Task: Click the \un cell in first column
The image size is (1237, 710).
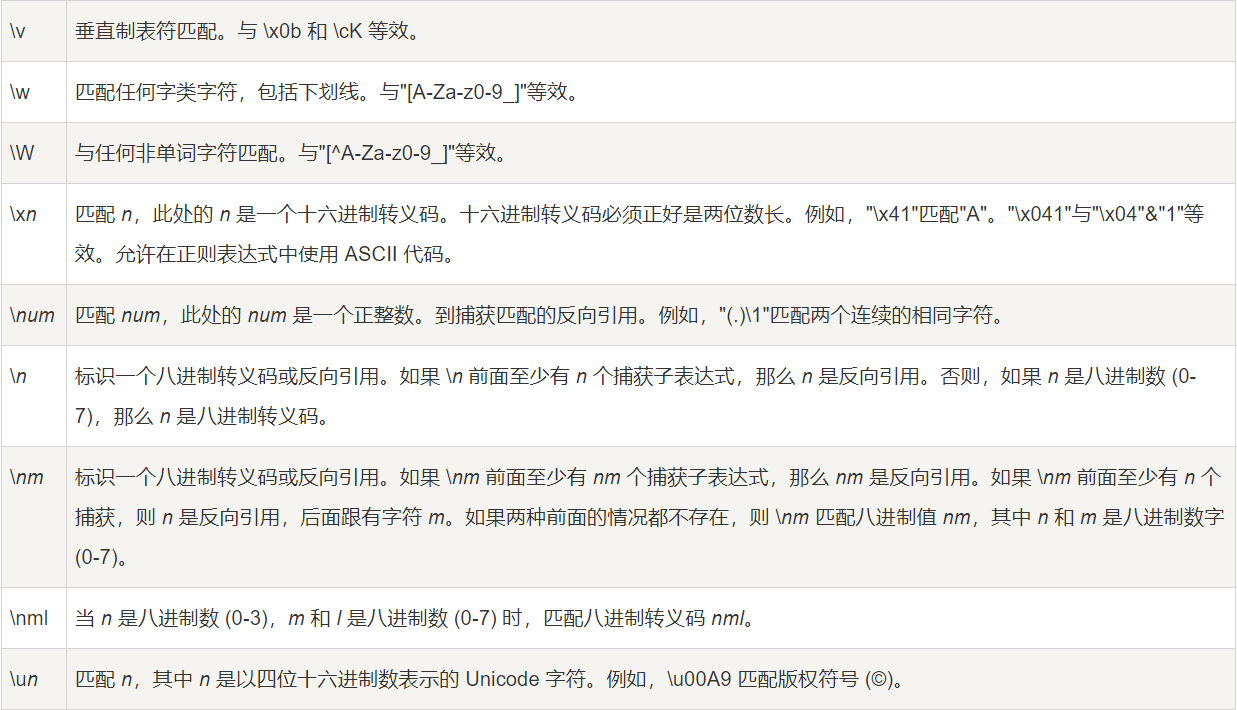Action: point(24,679)
